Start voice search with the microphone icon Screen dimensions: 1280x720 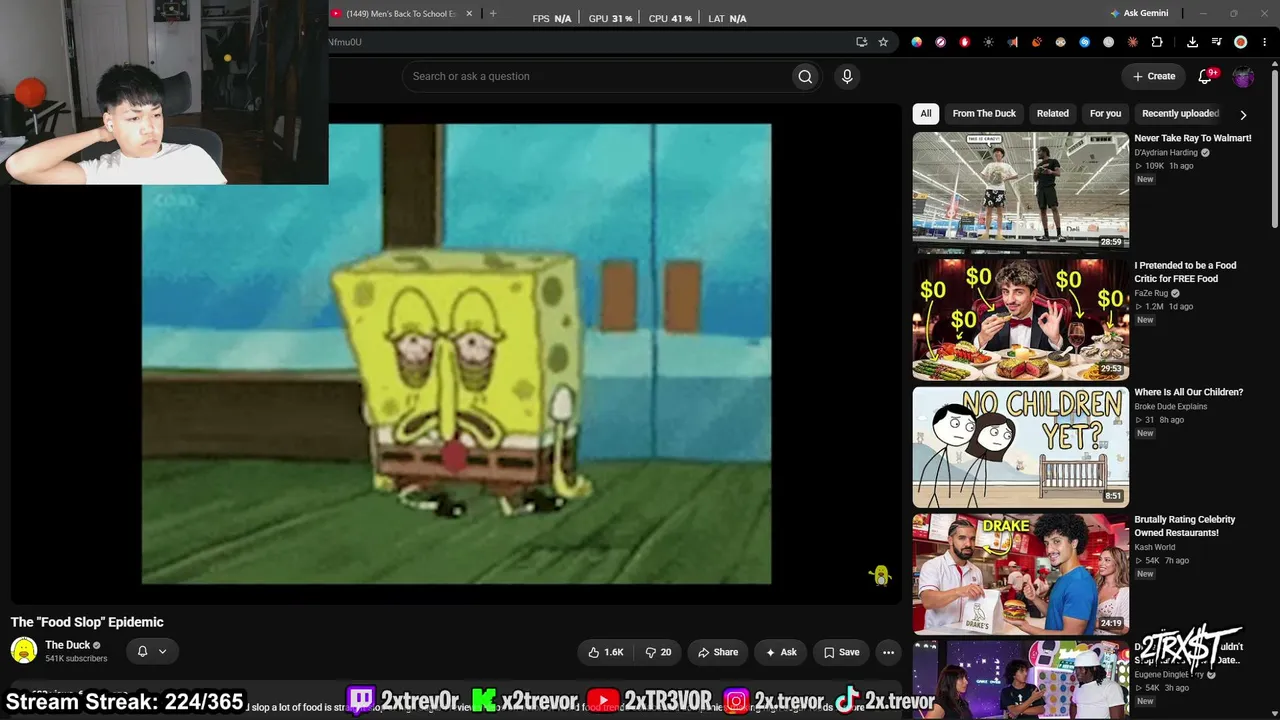(x=847, y=76)
